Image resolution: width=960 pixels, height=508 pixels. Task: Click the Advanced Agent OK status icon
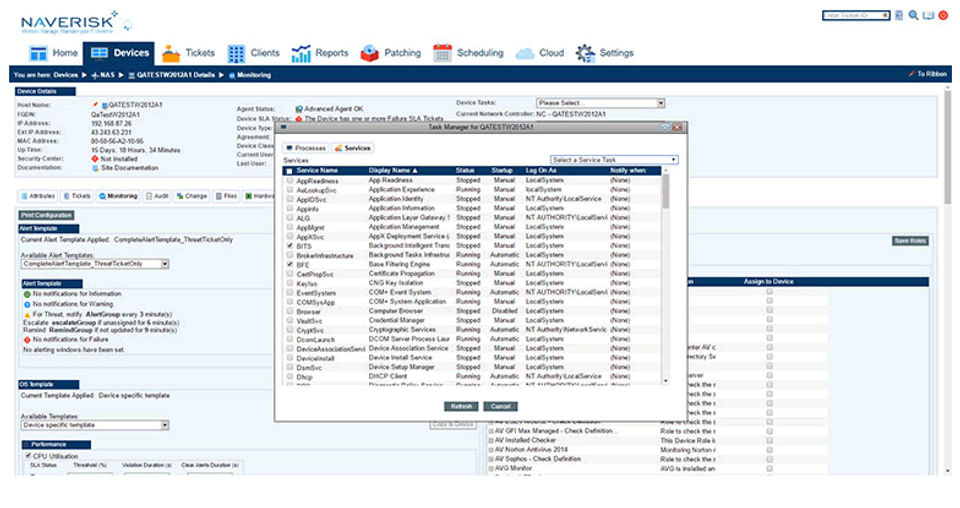tap(299, 109)
